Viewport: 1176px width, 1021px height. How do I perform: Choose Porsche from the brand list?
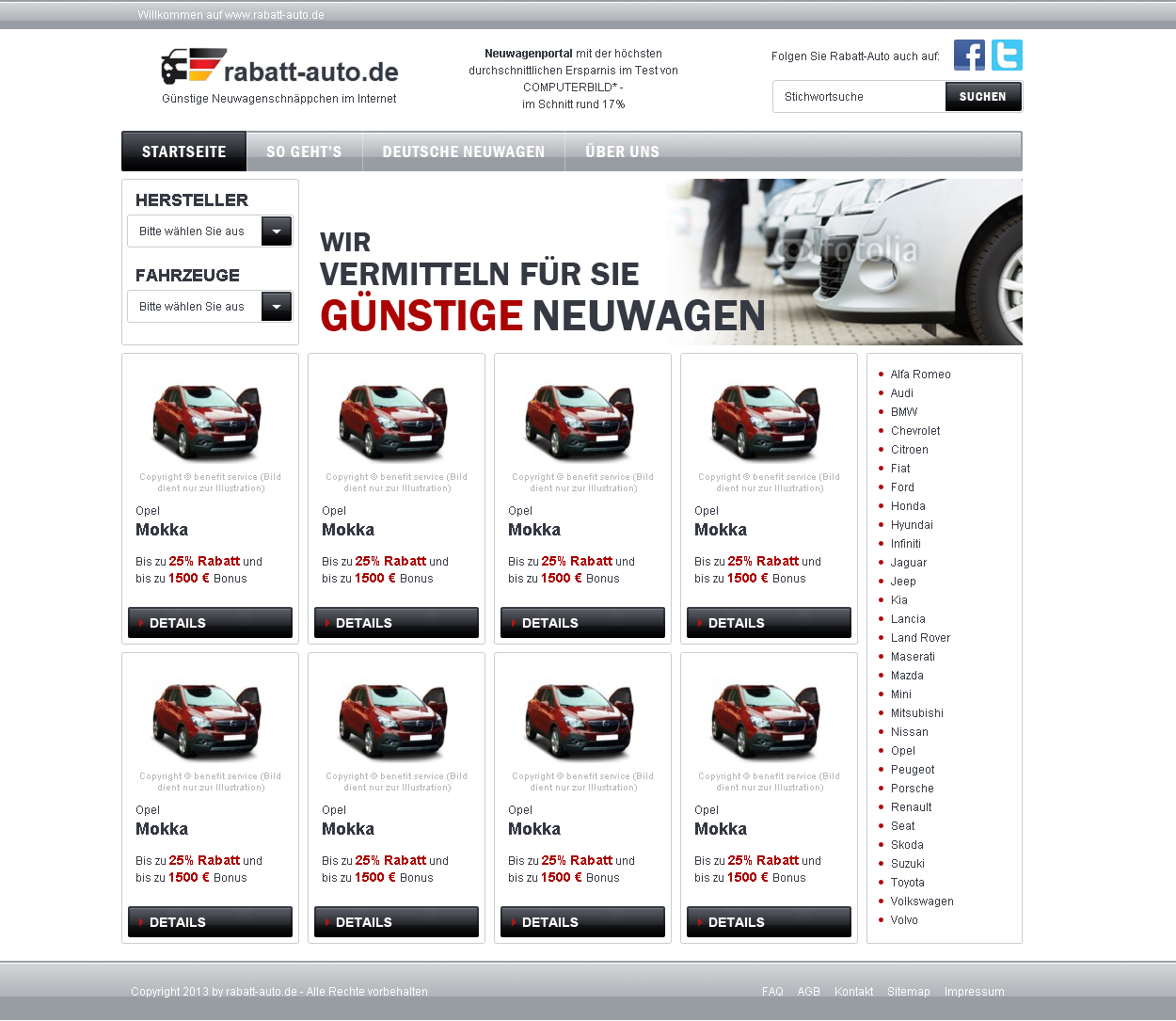click(913, 789)
